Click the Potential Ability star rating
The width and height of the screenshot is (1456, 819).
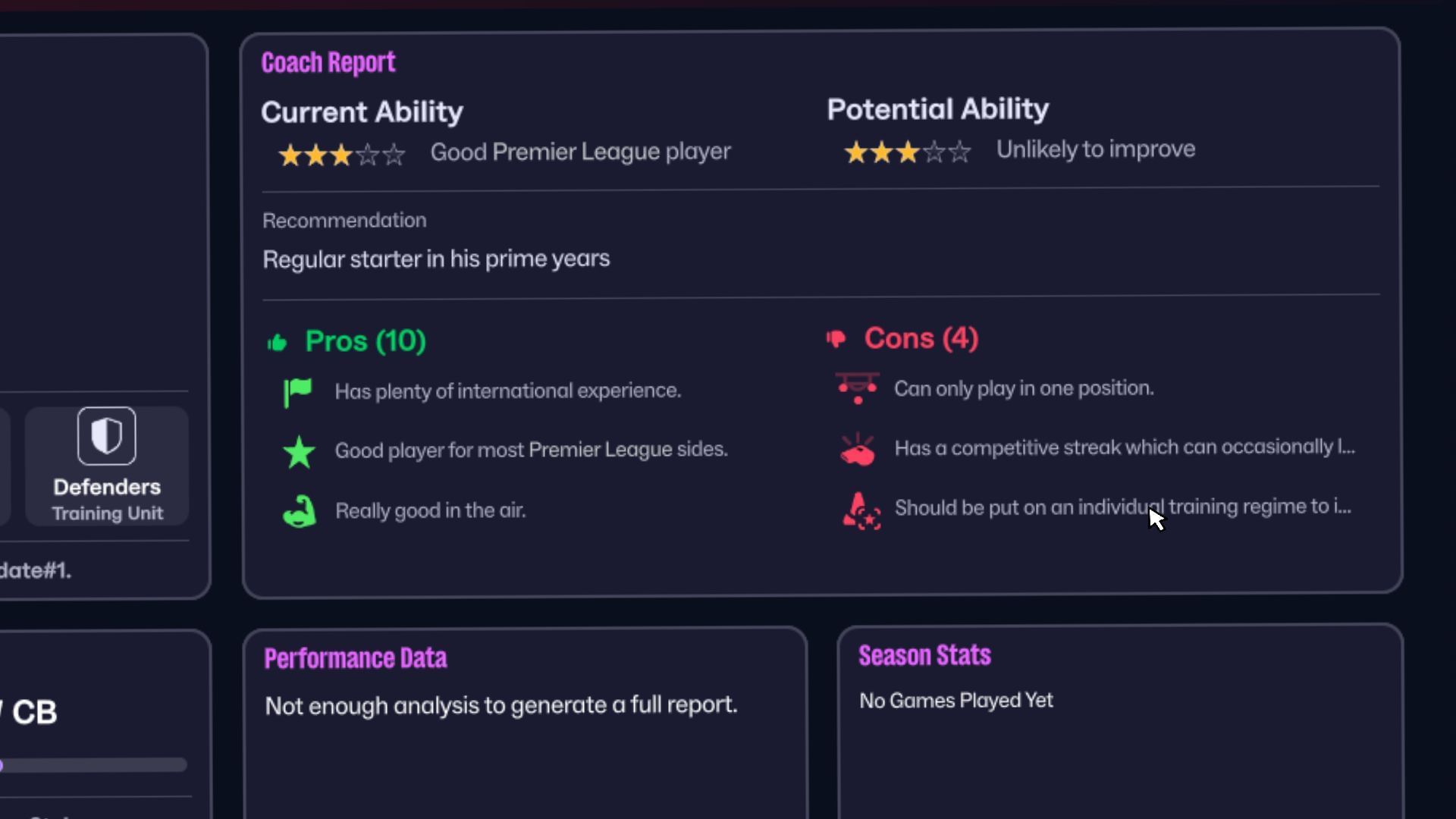[x=907, y=152]
